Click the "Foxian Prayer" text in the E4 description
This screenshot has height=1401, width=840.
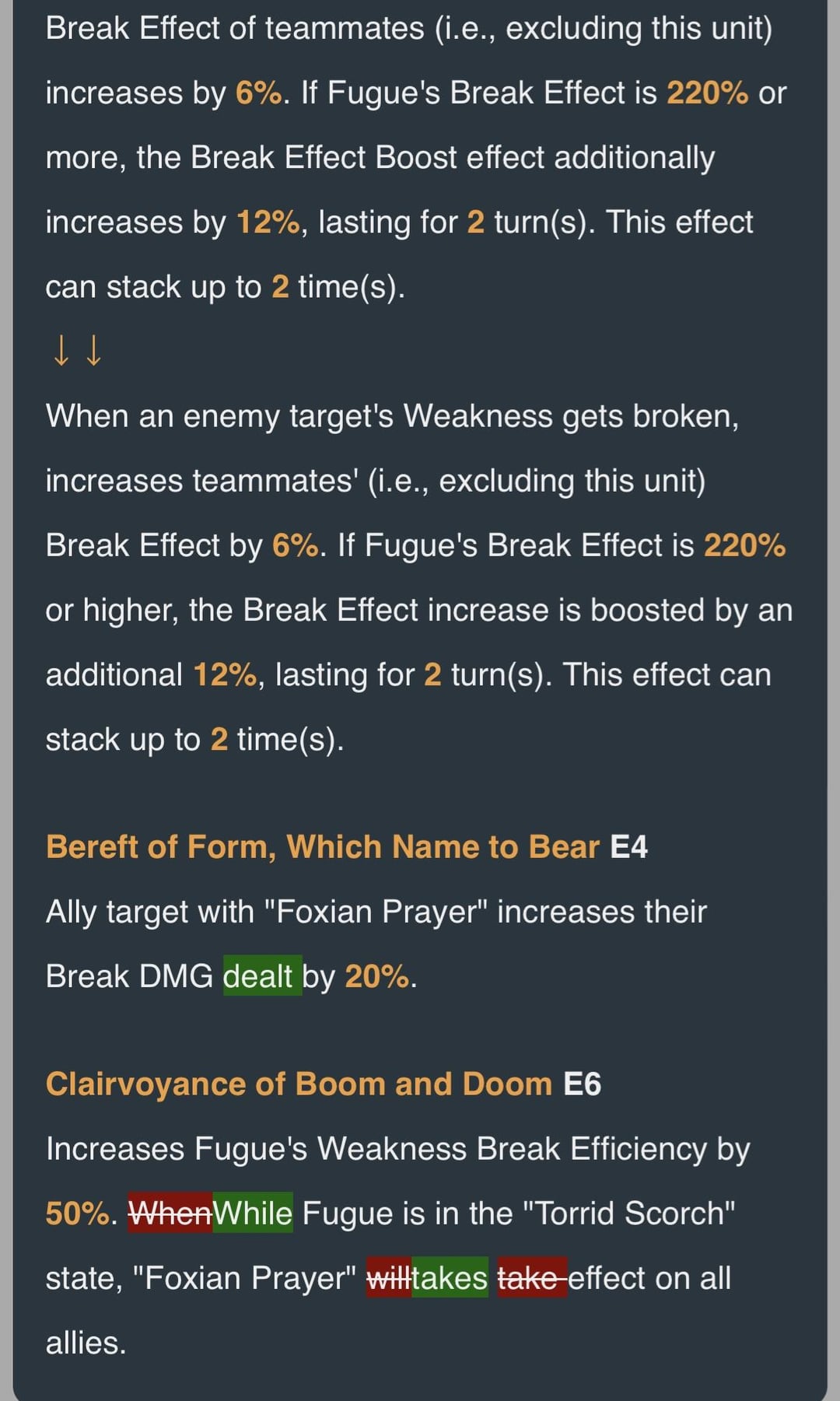[x=376, y=911]
